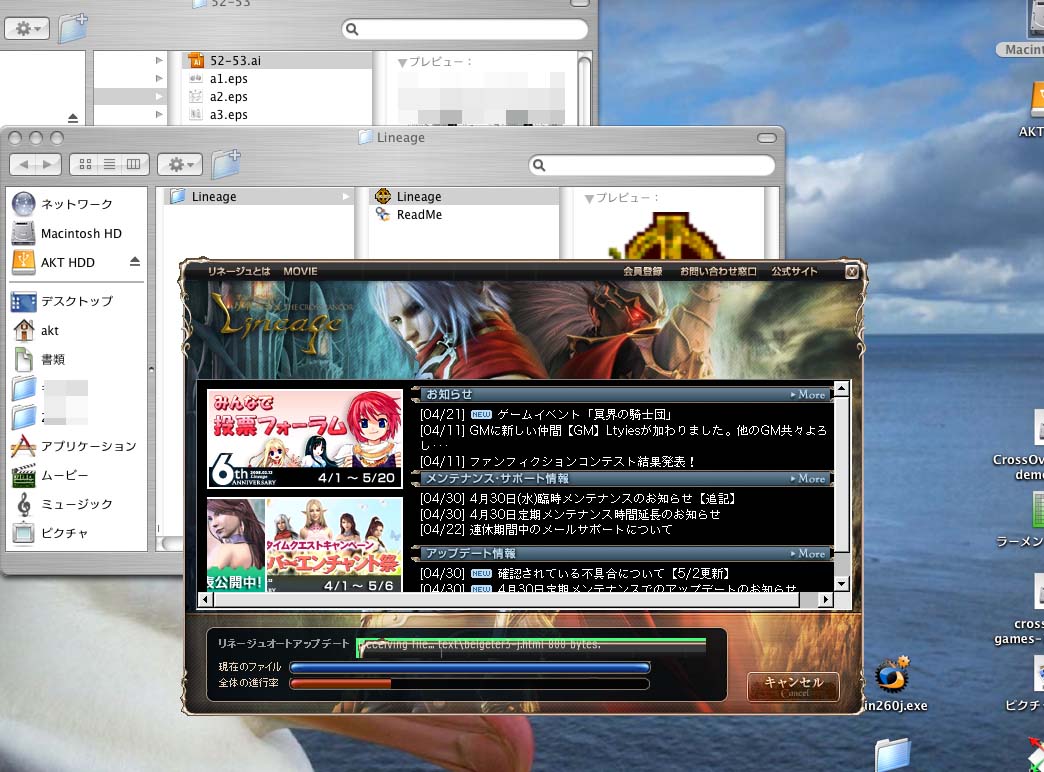The width and height of the screenshot is (1044, 772).
Task: Click new folder icon in back Finder window
Action: coord(73,28)
